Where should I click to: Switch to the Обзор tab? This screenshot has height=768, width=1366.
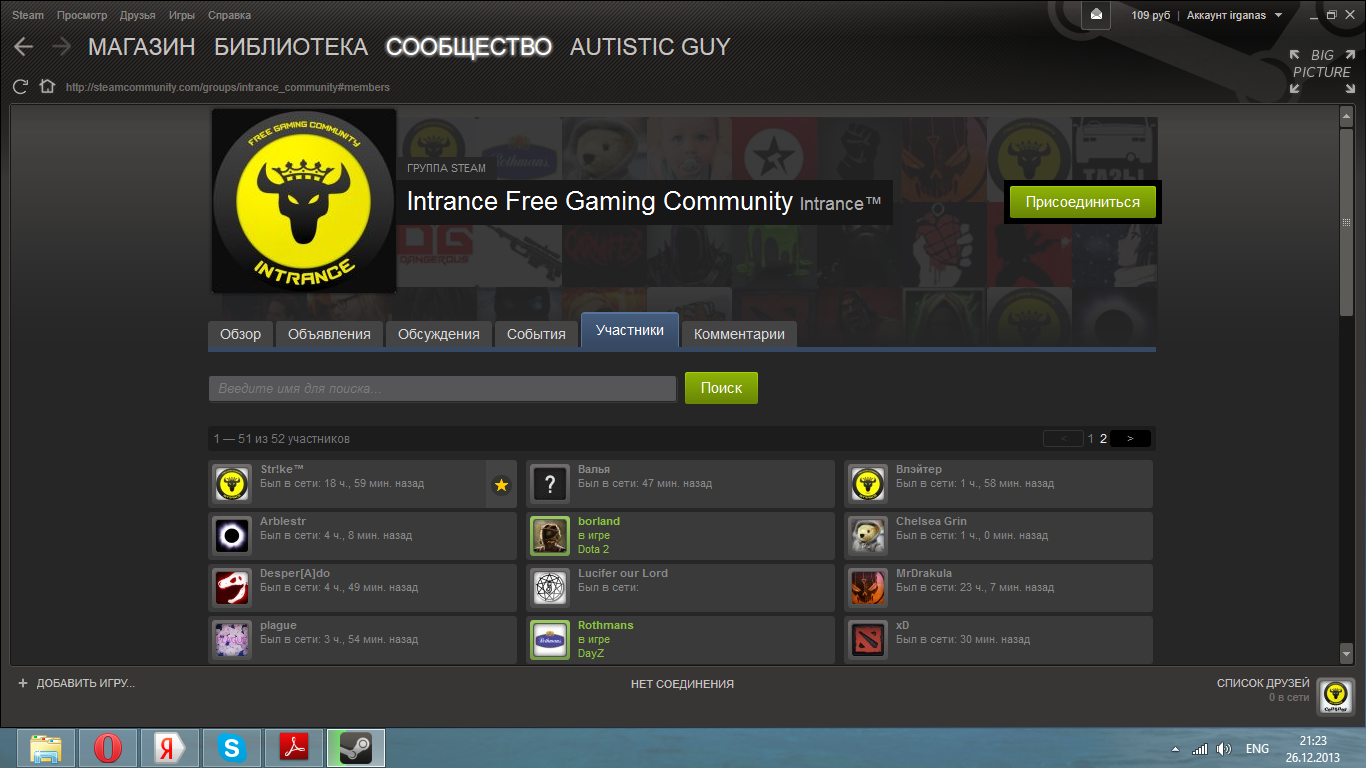tap(240, 334)
